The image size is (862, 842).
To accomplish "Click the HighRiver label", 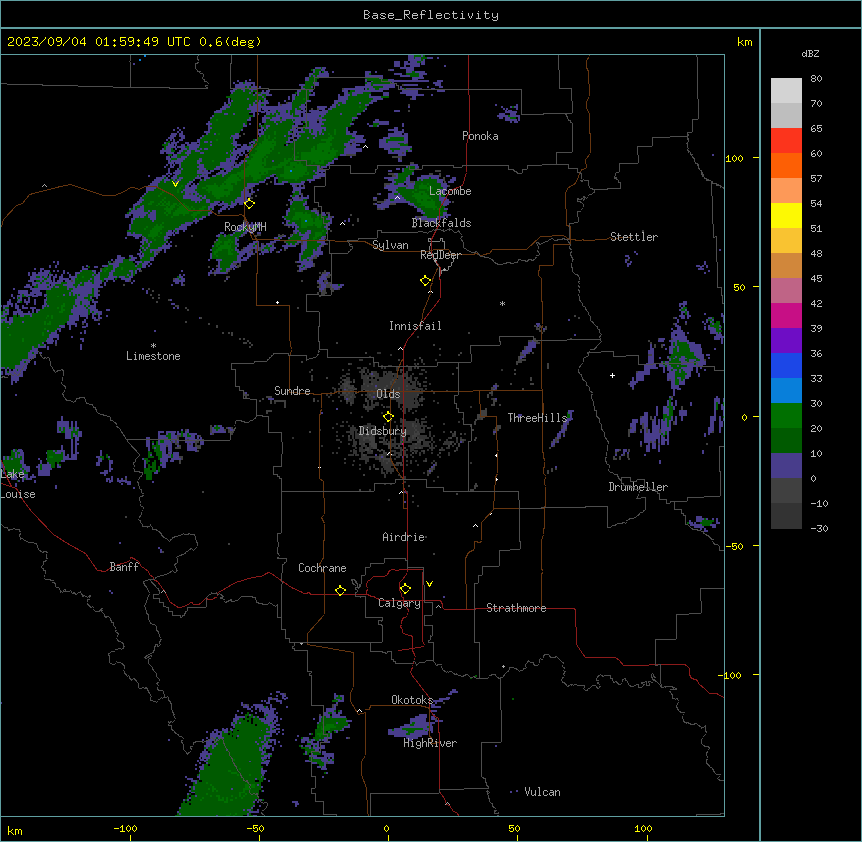I will point(430,743).
